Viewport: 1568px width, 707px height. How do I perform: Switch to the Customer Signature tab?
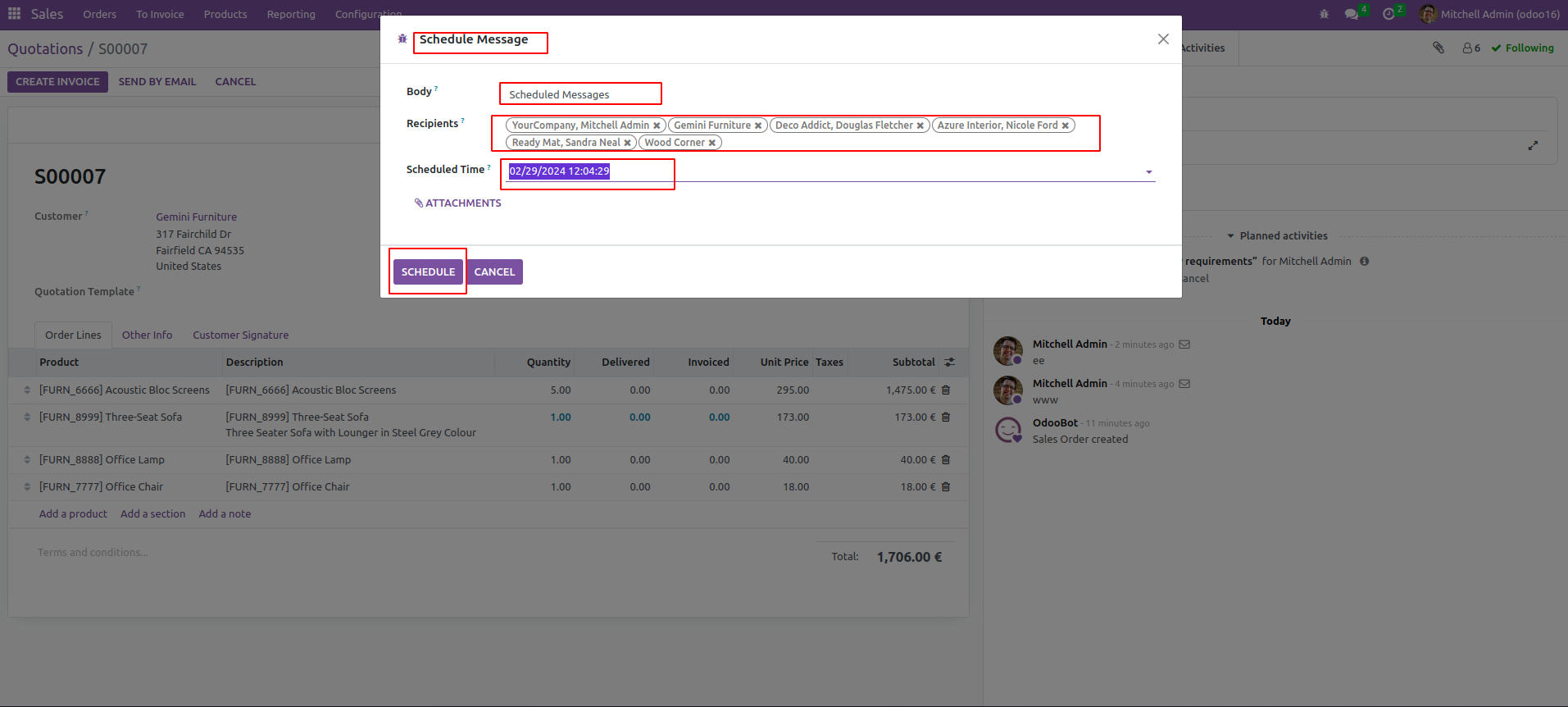point(241,335)
